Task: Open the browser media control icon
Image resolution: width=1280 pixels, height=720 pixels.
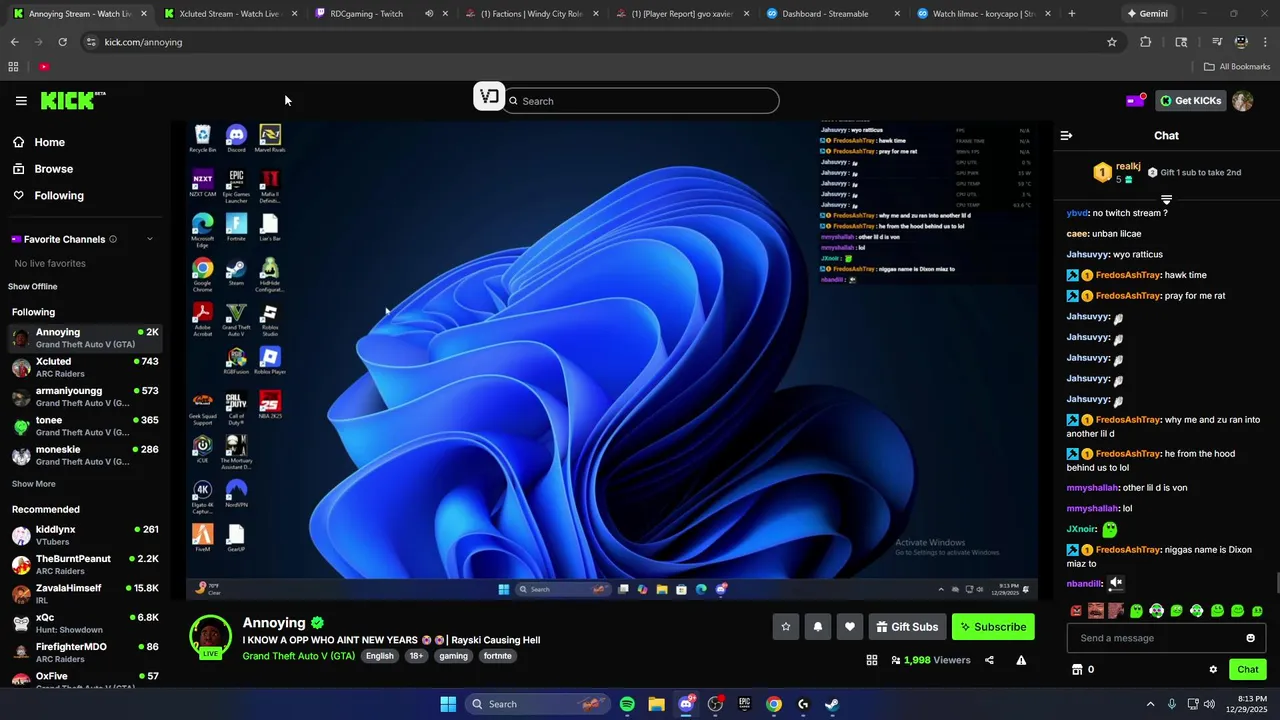Action: 1217,42
